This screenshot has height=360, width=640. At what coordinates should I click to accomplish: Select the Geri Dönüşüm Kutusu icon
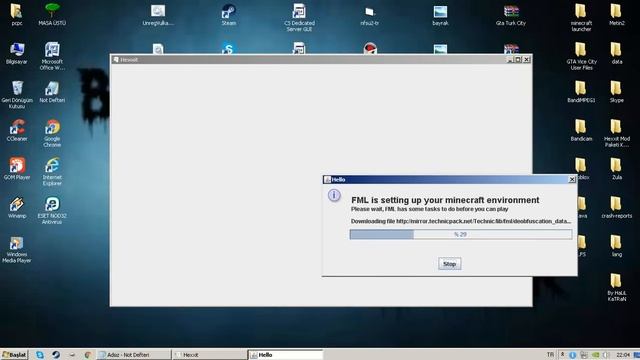17,95
